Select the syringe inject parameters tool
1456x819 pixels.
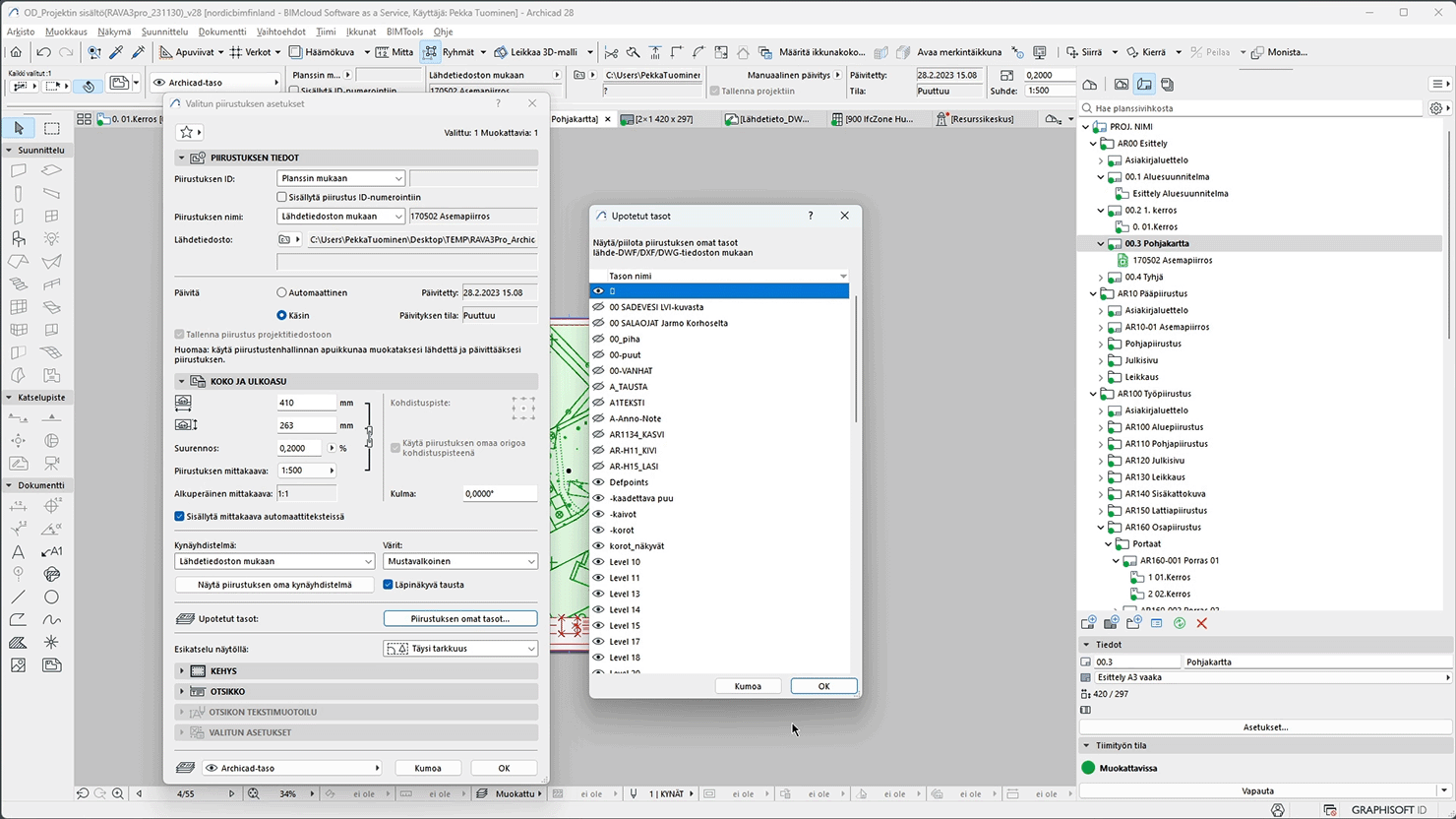pos(138,52)
